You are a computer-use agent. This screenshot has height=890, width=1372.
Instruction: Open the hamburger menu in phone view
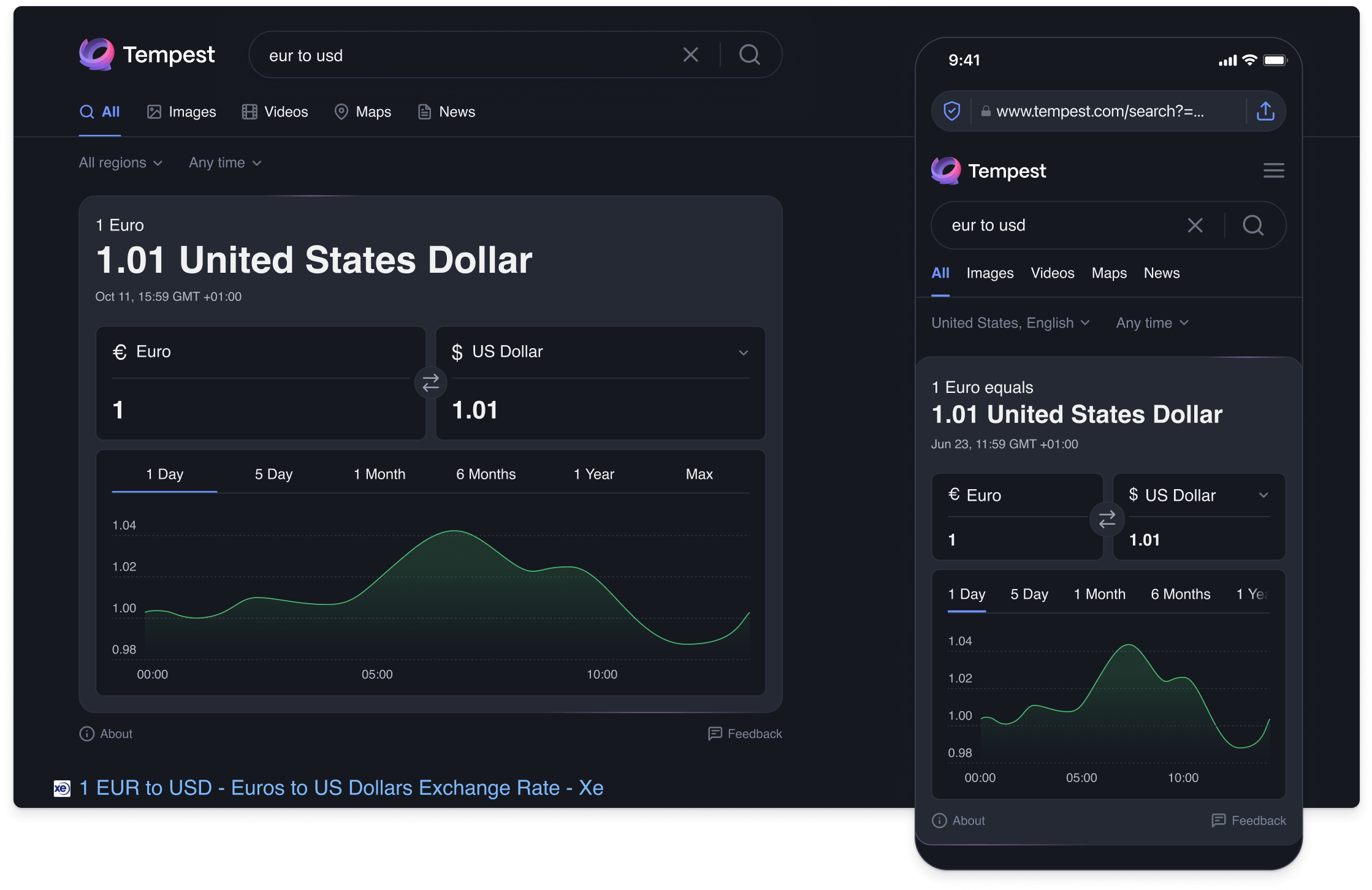(x=1273, y=170)
